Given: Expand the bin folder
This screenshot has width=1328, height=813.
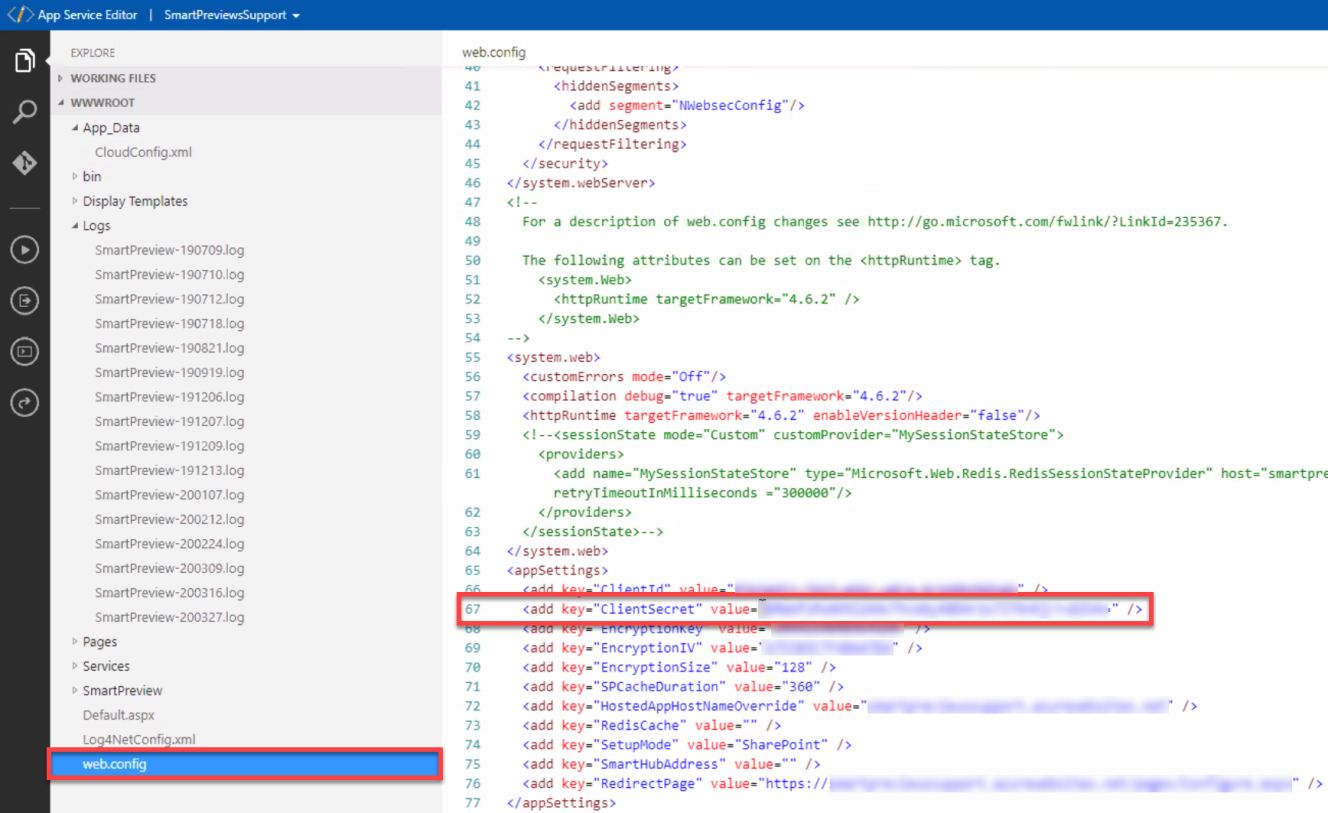Looking at the screenshot, I should coord(92,177).
